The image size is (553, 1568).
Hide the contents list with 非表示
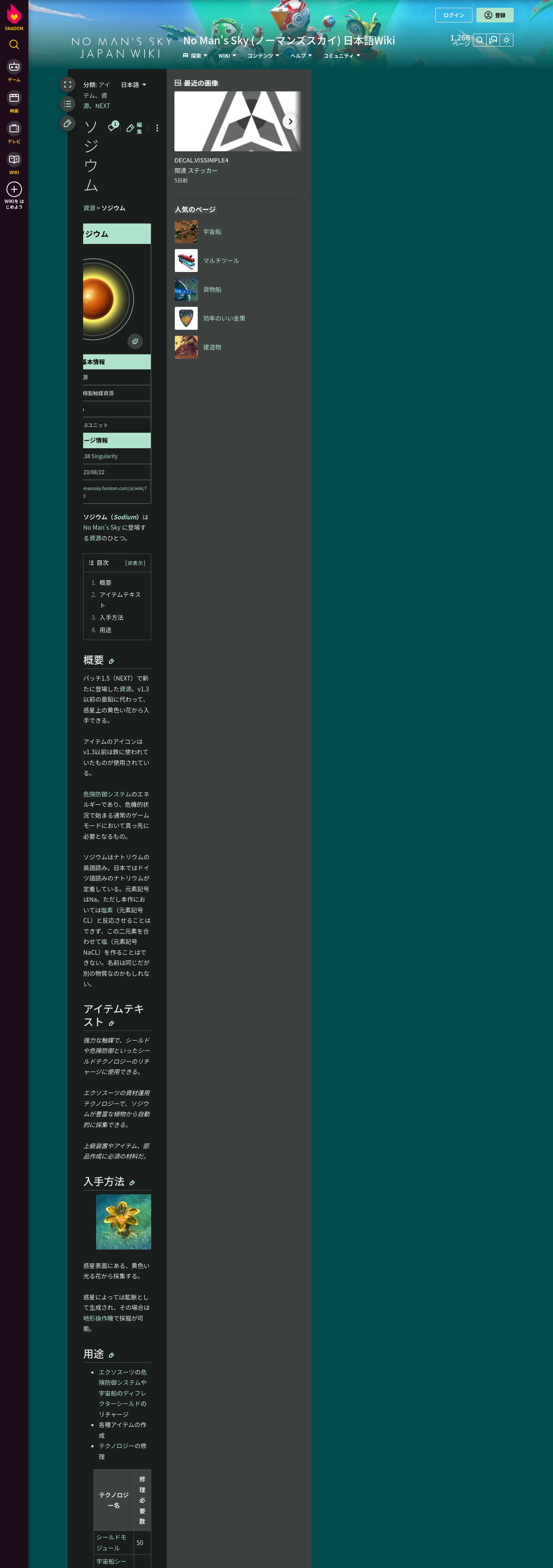click(135, 563)
